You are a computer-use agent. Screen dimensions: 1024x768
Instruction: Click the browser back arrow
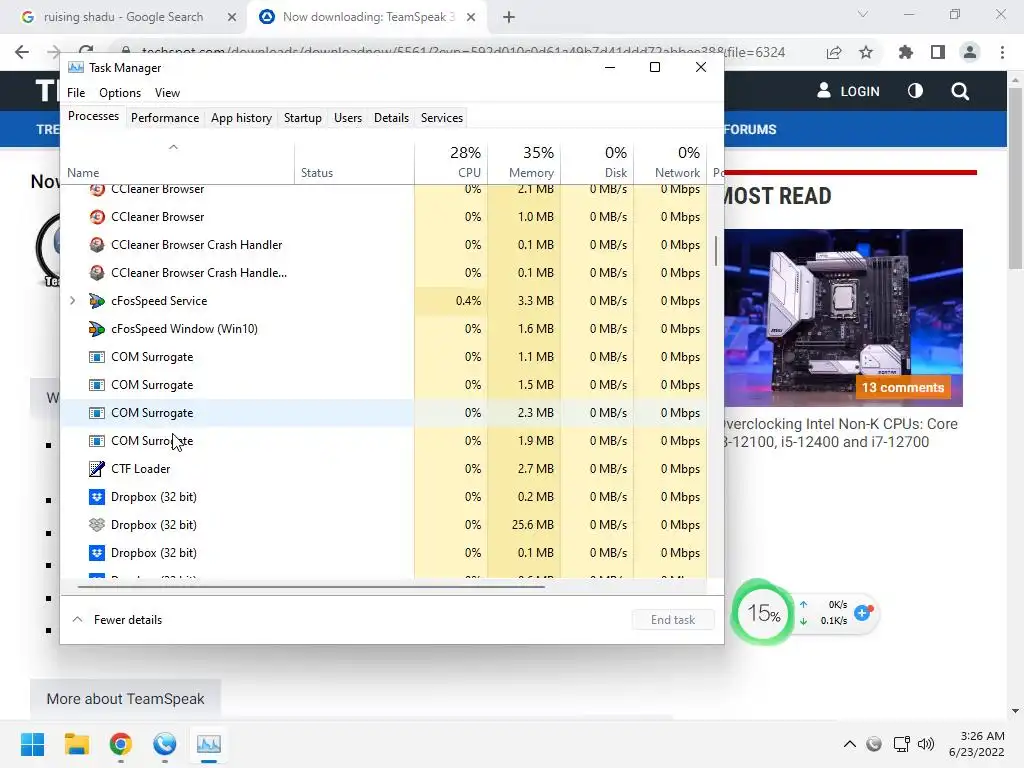(22, 52)
